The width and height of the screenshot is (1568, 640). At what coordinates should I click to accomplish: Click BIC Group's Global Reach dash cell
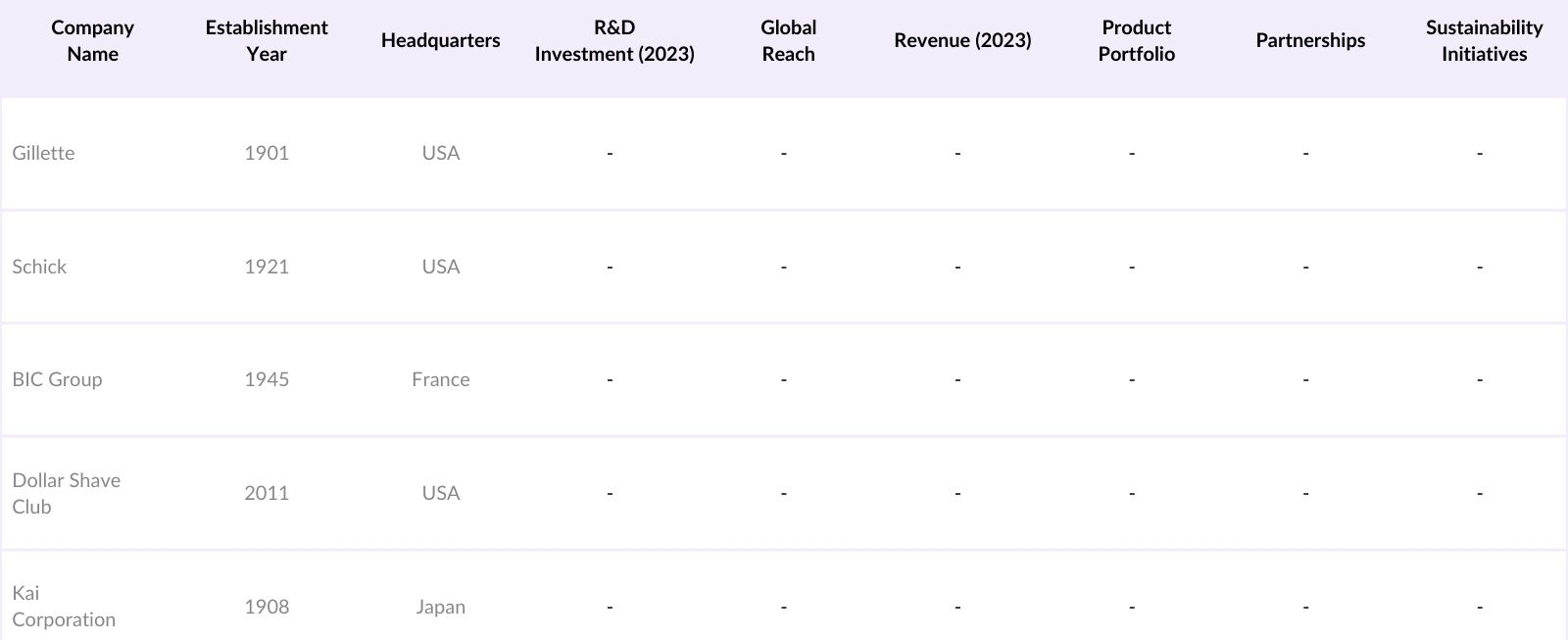point(784,379)
